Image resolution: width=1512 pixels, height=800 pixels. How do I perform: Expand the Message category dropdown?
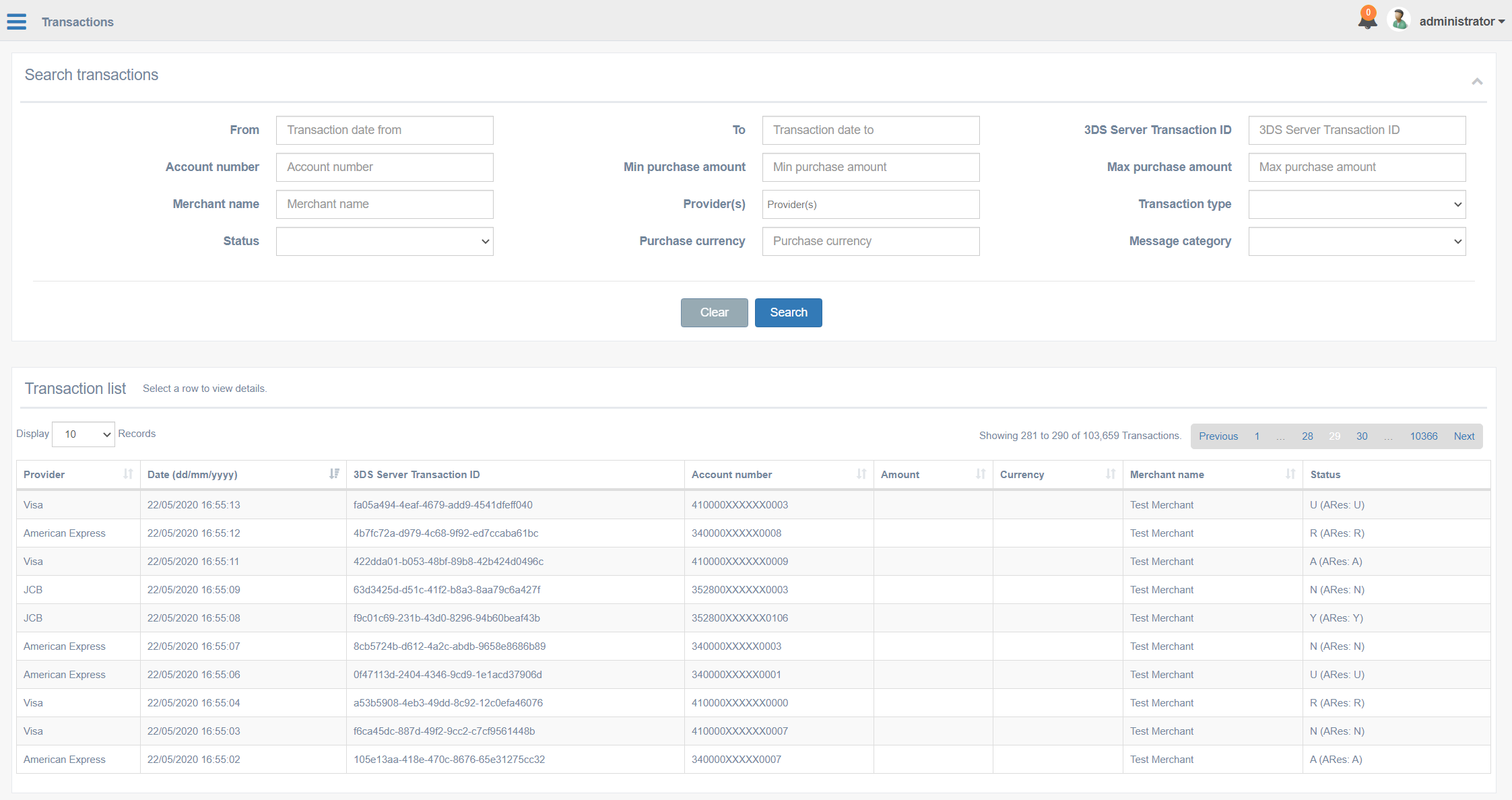tap(1356, 241)
